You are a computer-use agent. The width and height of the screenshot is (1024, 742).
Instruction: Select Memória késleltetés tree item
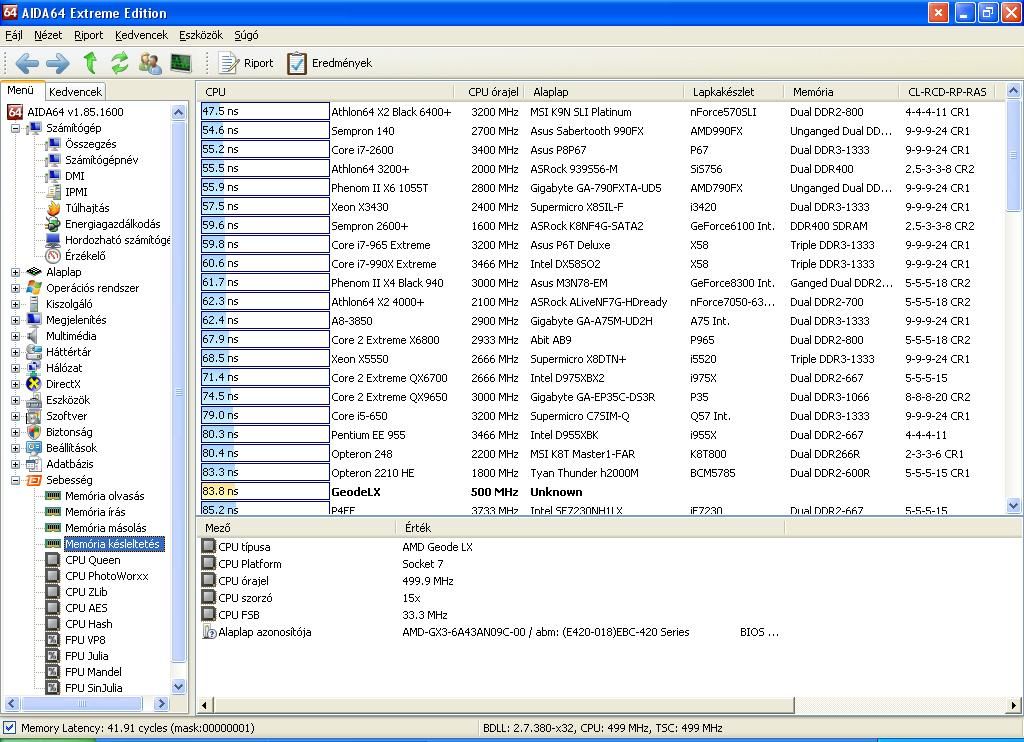tap(112, 544)
